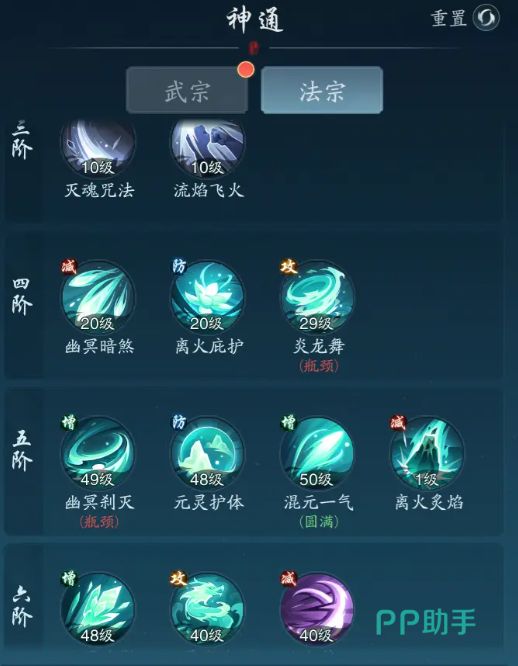Open the 炎龙舞 tornado skill icon
Viewport: 518px width, 666px height.
tap(317, 298)
